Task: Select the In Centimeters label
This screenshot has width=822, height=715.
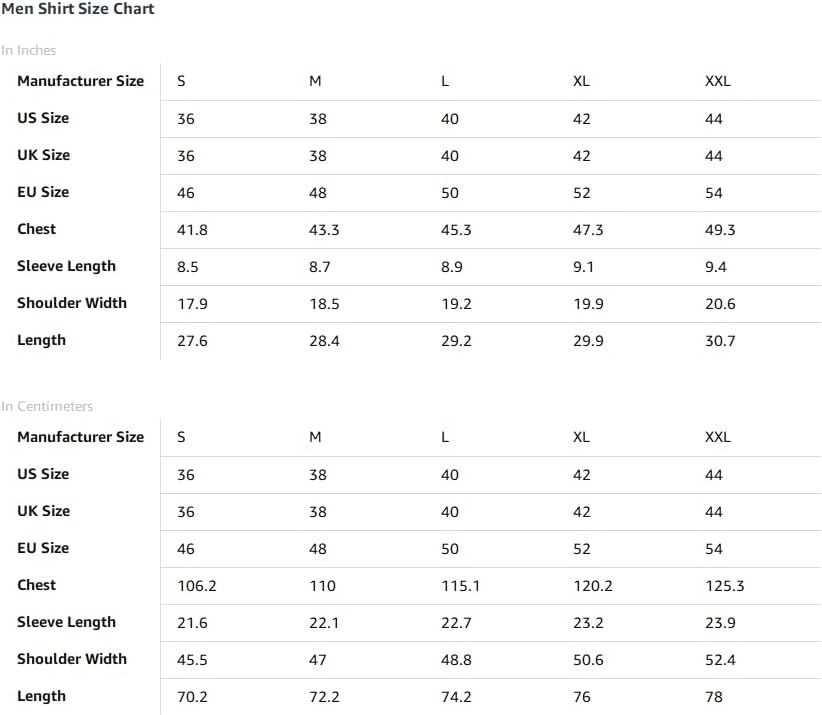Action: (x=47, y=406)
